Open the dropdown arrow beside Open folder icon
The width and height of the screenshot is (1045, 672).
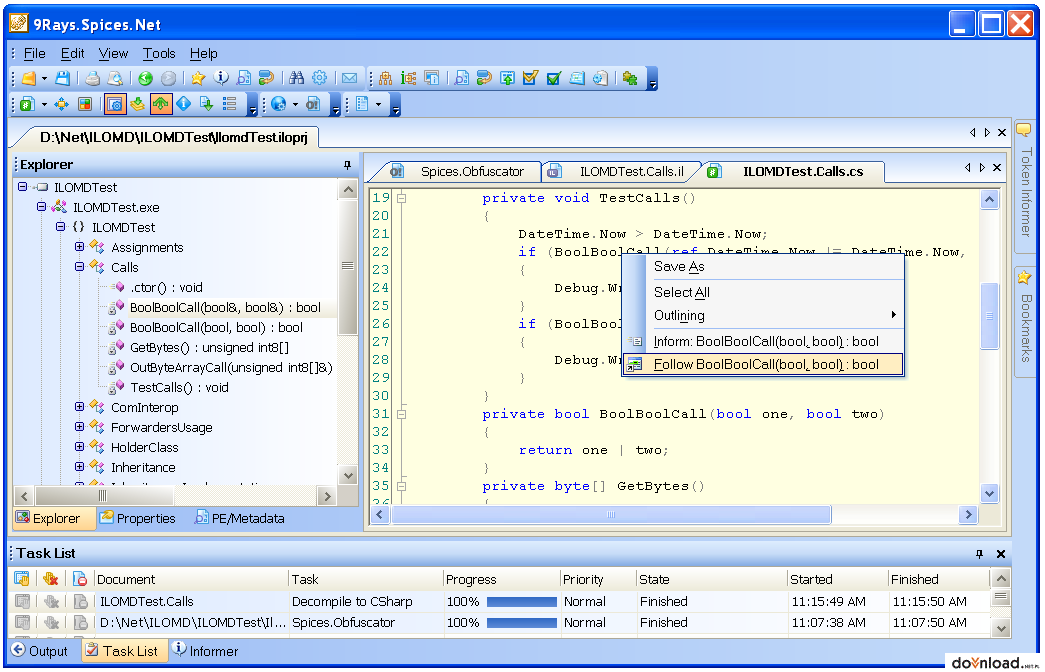44,79
